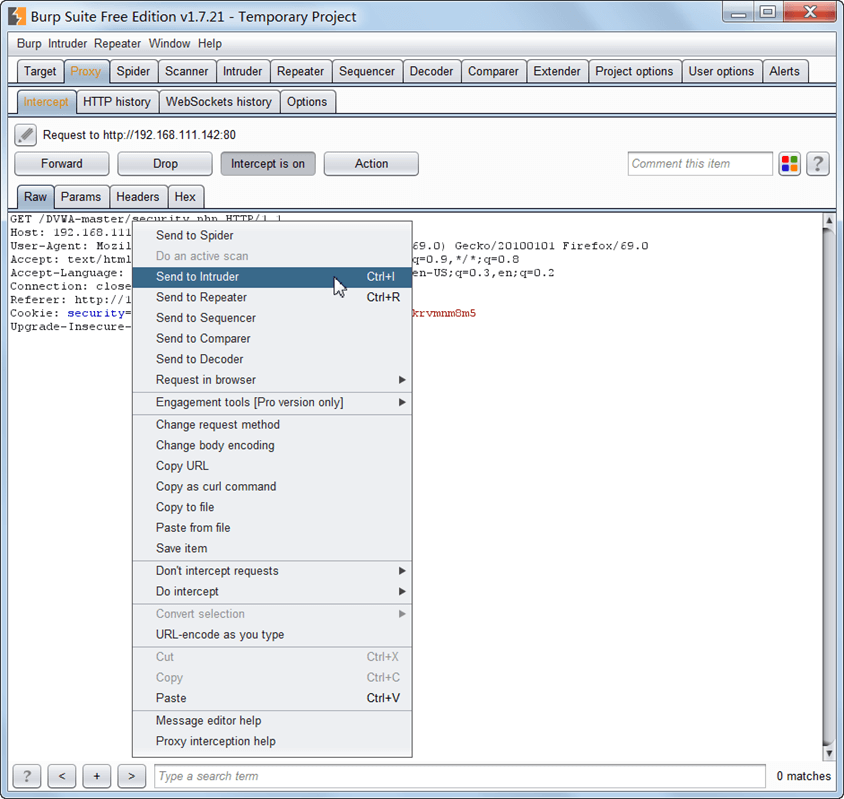Click the Drop button
Screen dimensions: 844x799
(165, 164)
